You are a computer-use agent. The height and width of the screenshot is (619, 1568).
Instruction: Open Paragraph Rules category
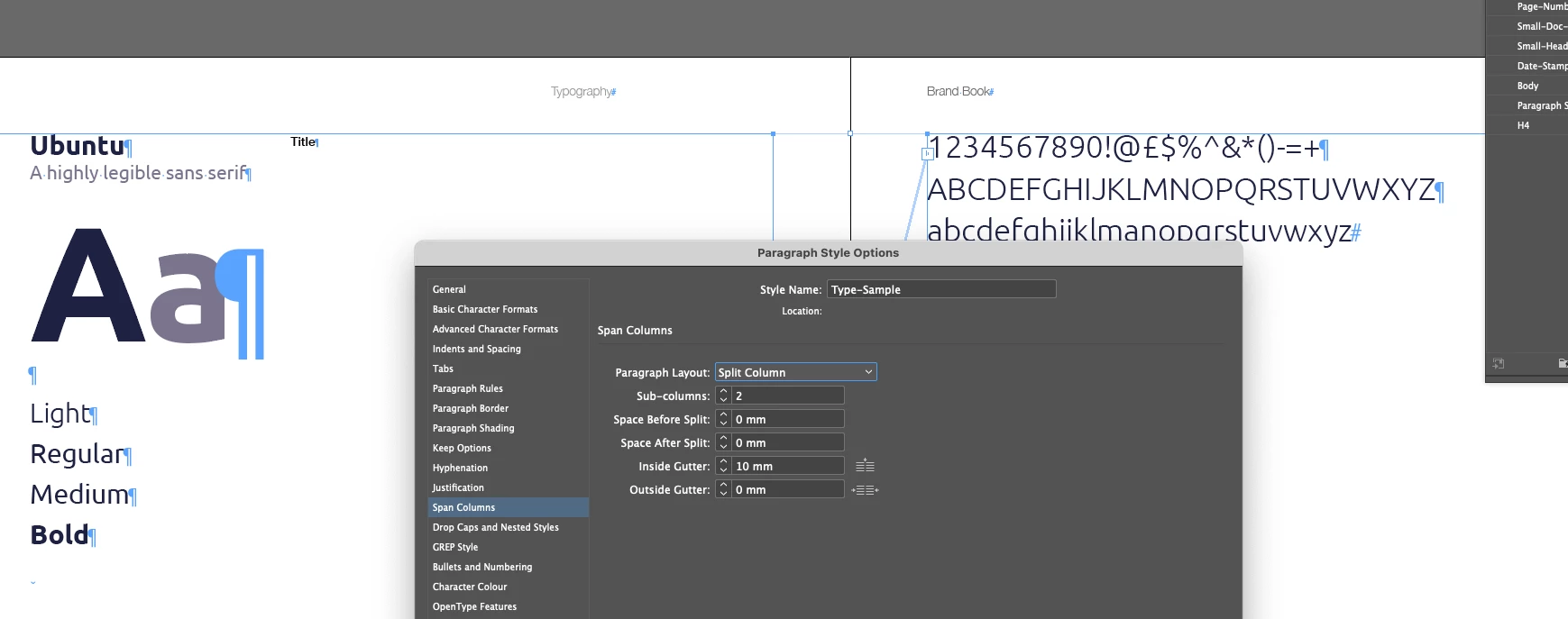[x=508, y=388]
